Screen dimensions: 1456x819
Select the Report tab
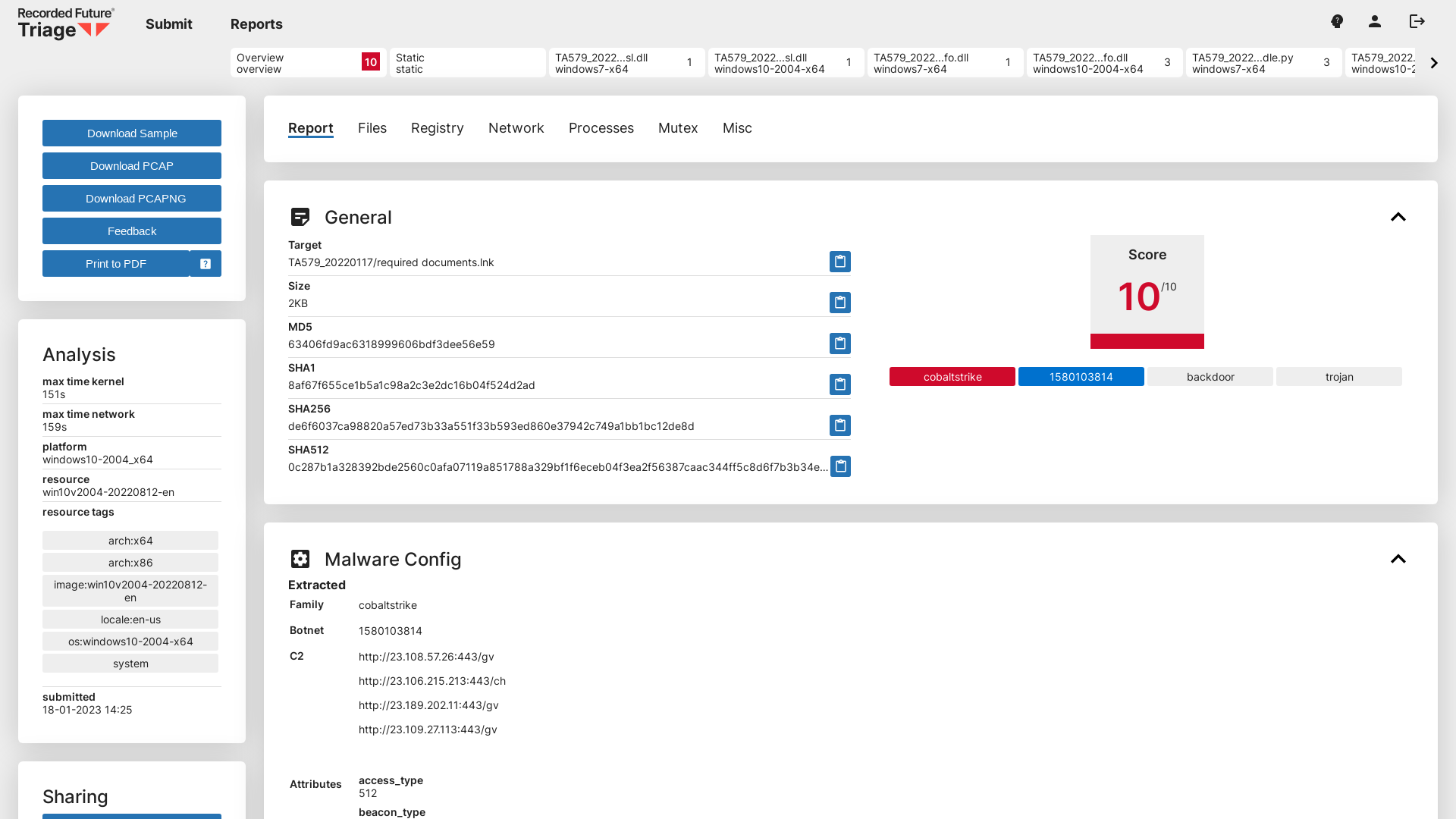(311, 128)
